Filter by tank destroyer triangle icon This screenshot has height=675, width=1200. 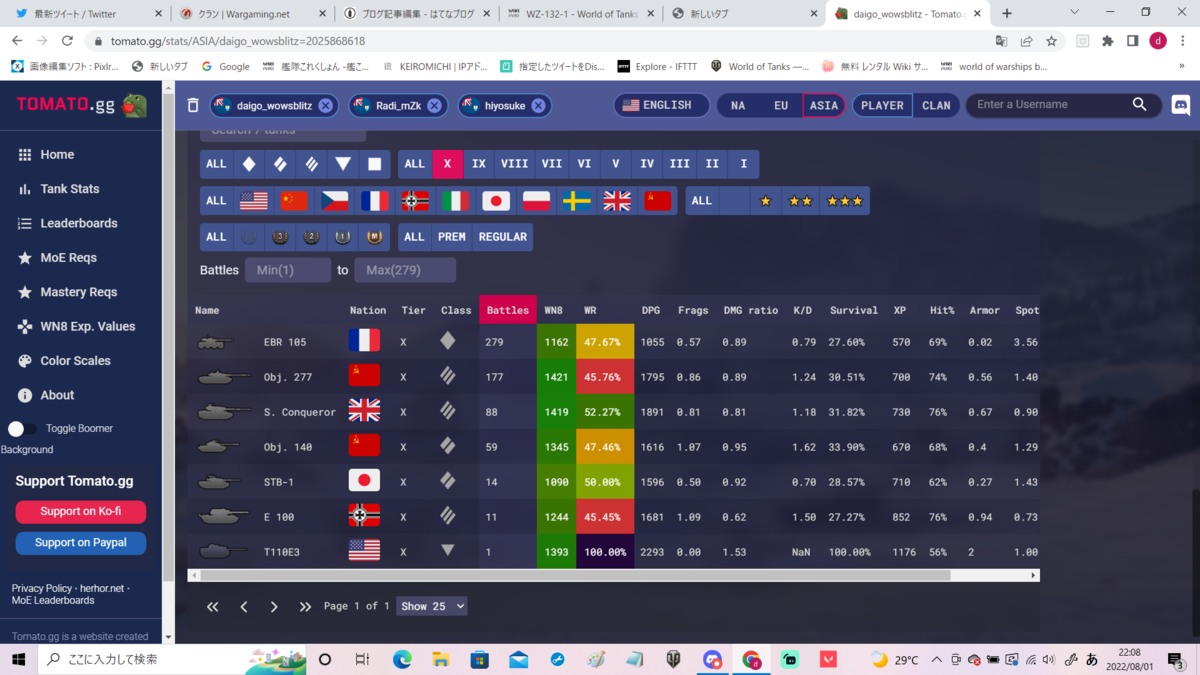point(343,164)
